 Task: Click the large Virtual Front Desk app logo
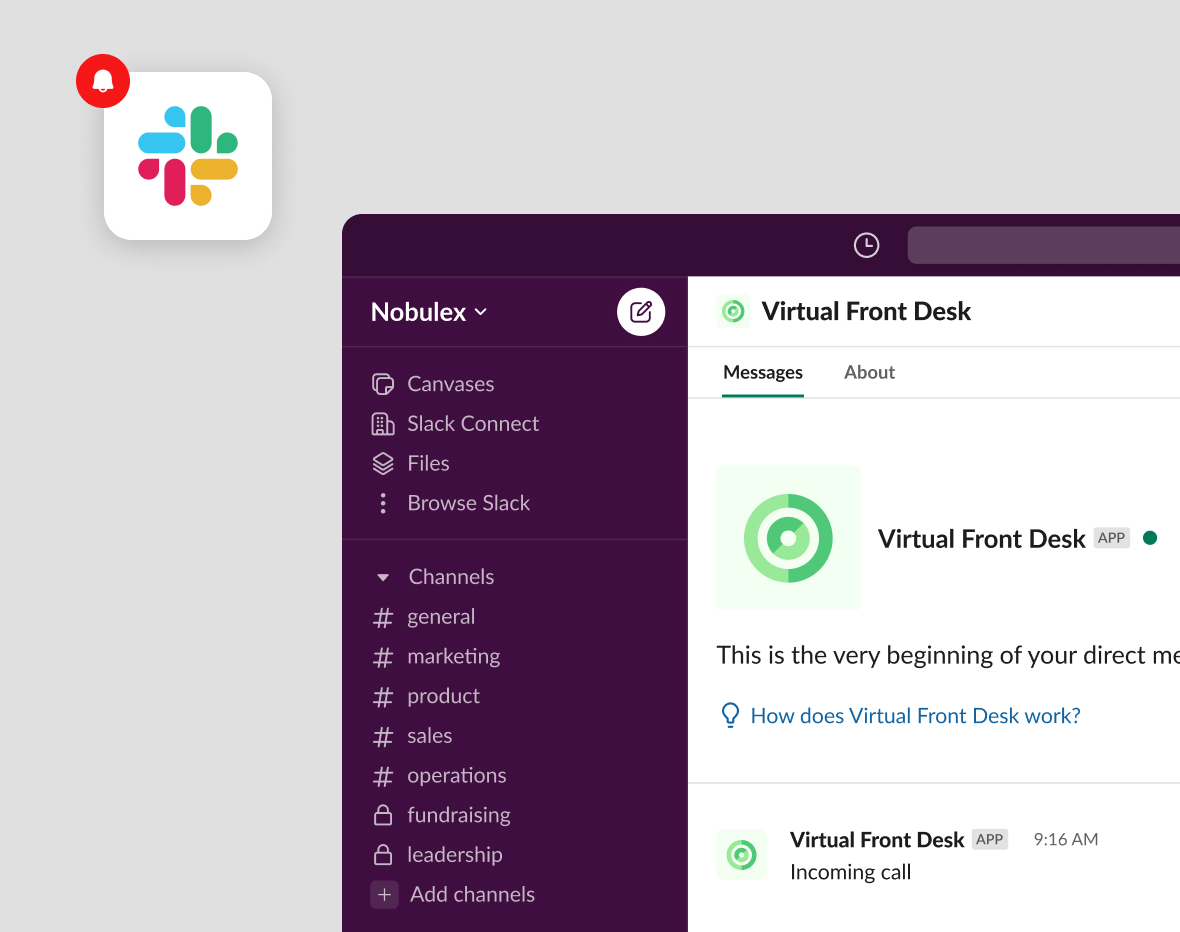click(788, 538)
